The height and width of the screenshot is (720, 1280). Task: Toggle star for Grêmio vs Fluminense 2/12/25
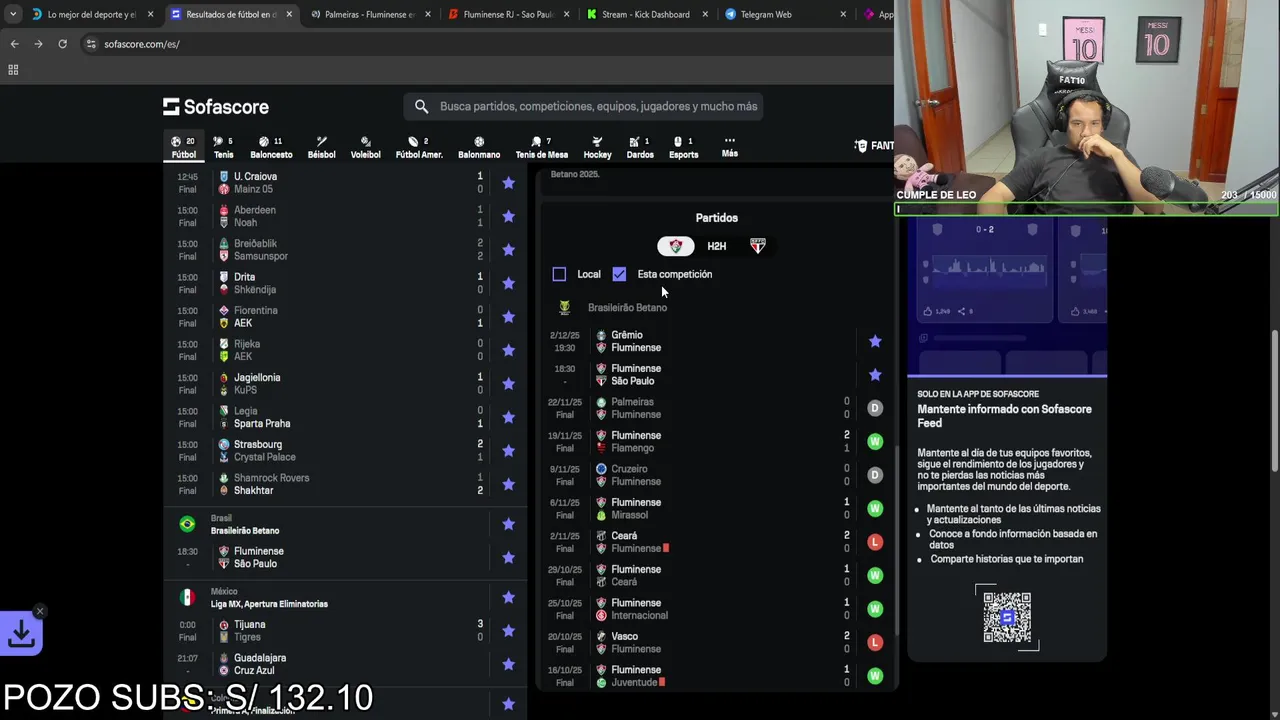[875, 341]
